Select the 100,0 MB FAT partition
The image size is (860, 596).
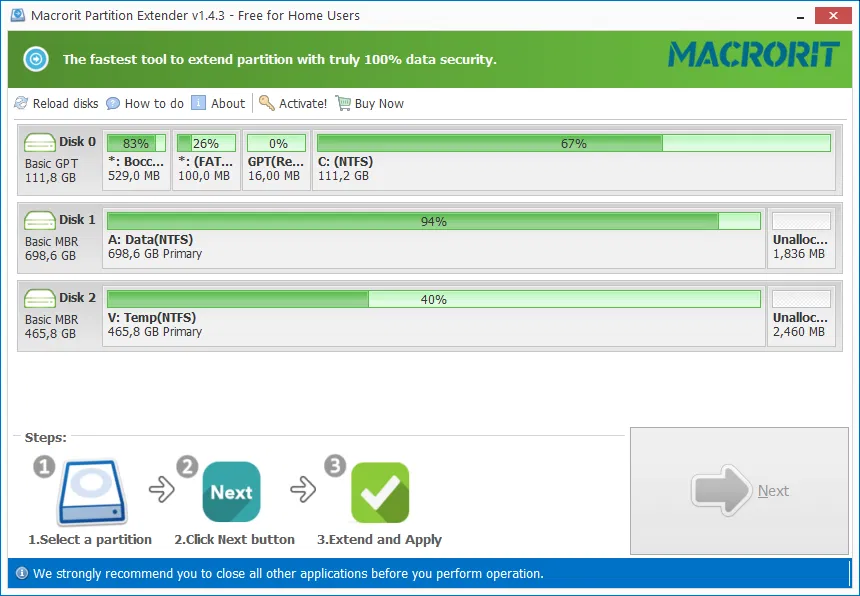click(206, 160)
